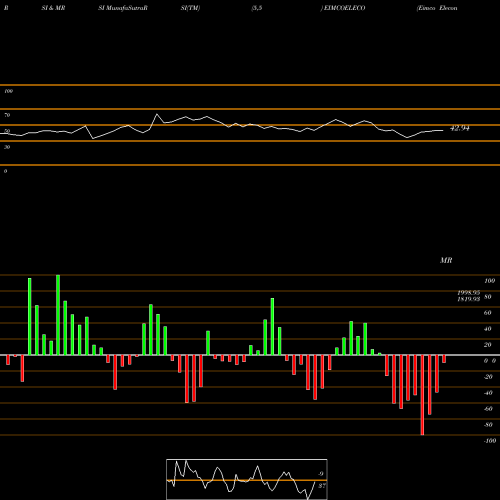Click the current RSI value 42.94
500x500 pixels.
(460, 128)
